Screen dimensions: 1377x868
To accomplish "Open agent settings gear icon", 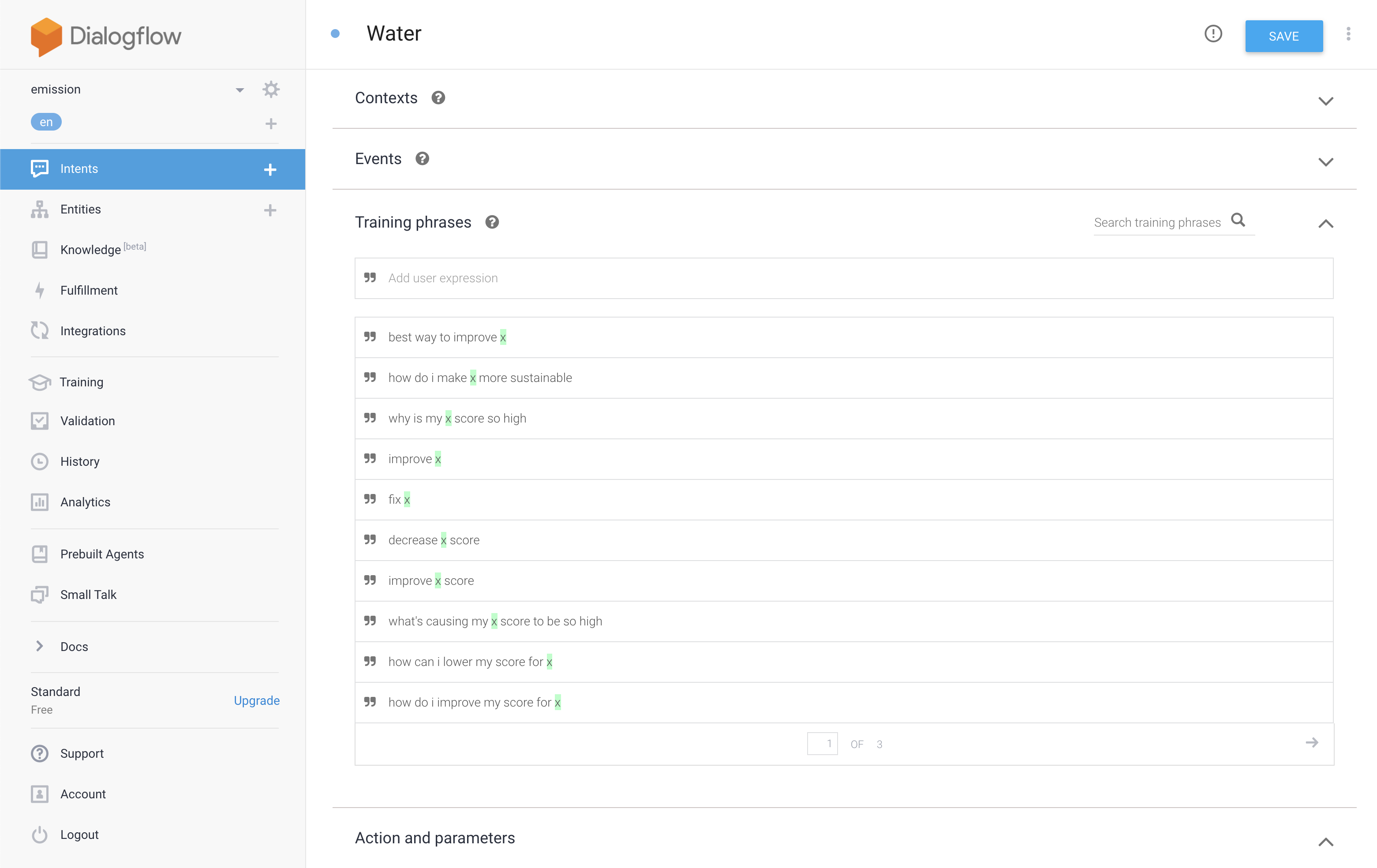I will click(270, 89).
